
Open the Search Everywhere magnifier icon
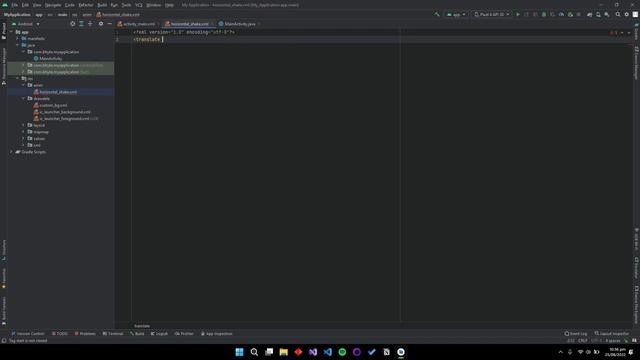[618, 14]
